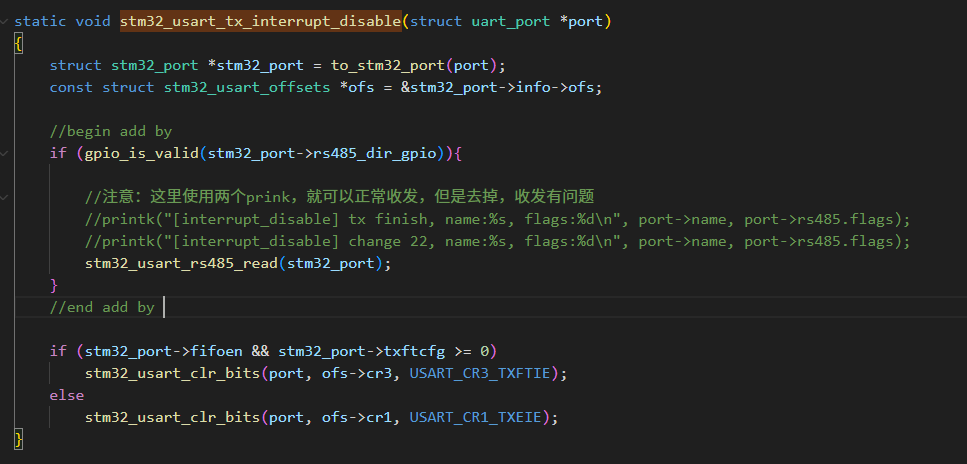
Task: Click the '//begin add by' comment
Action: [x=111, y=131]
